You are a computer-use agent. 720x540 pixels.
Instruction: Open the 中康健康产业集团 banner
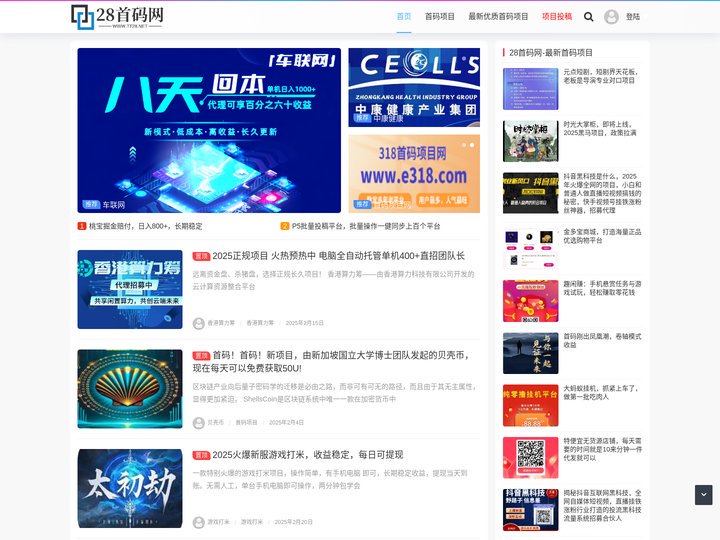pos(414,87)
